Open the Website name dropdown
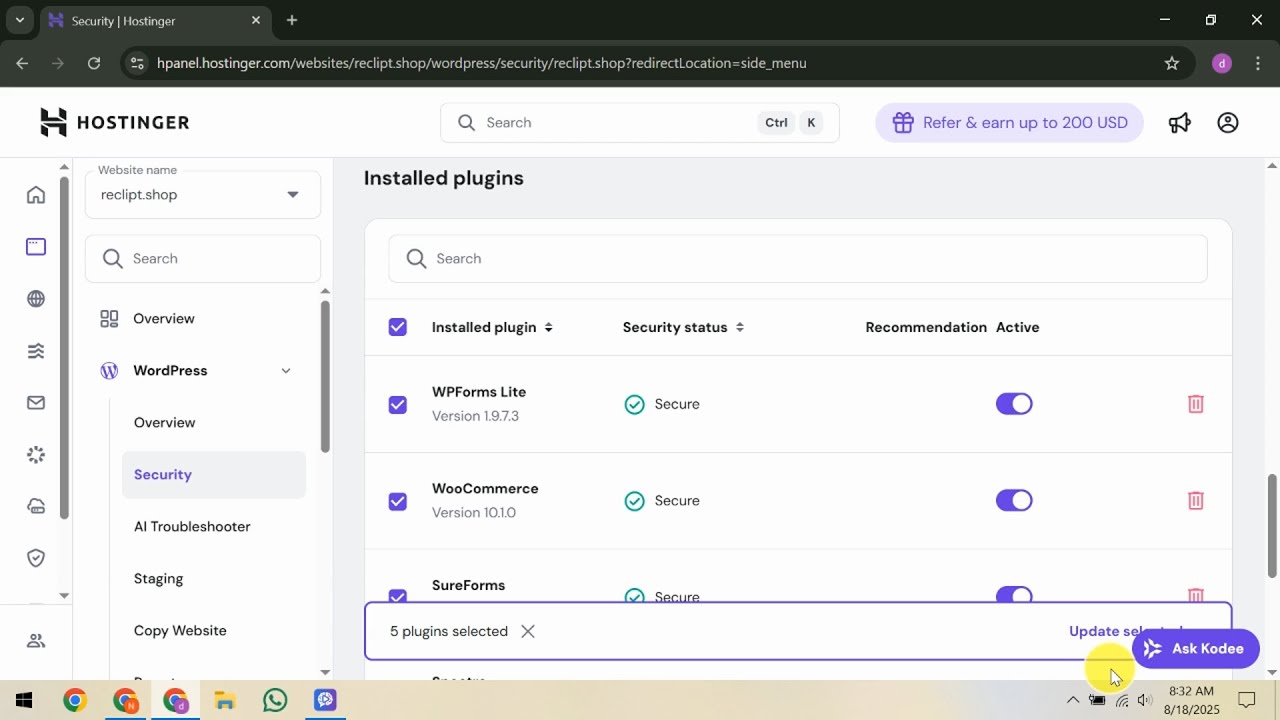This screenshot has height=720, width=1280. coord(203,195)
